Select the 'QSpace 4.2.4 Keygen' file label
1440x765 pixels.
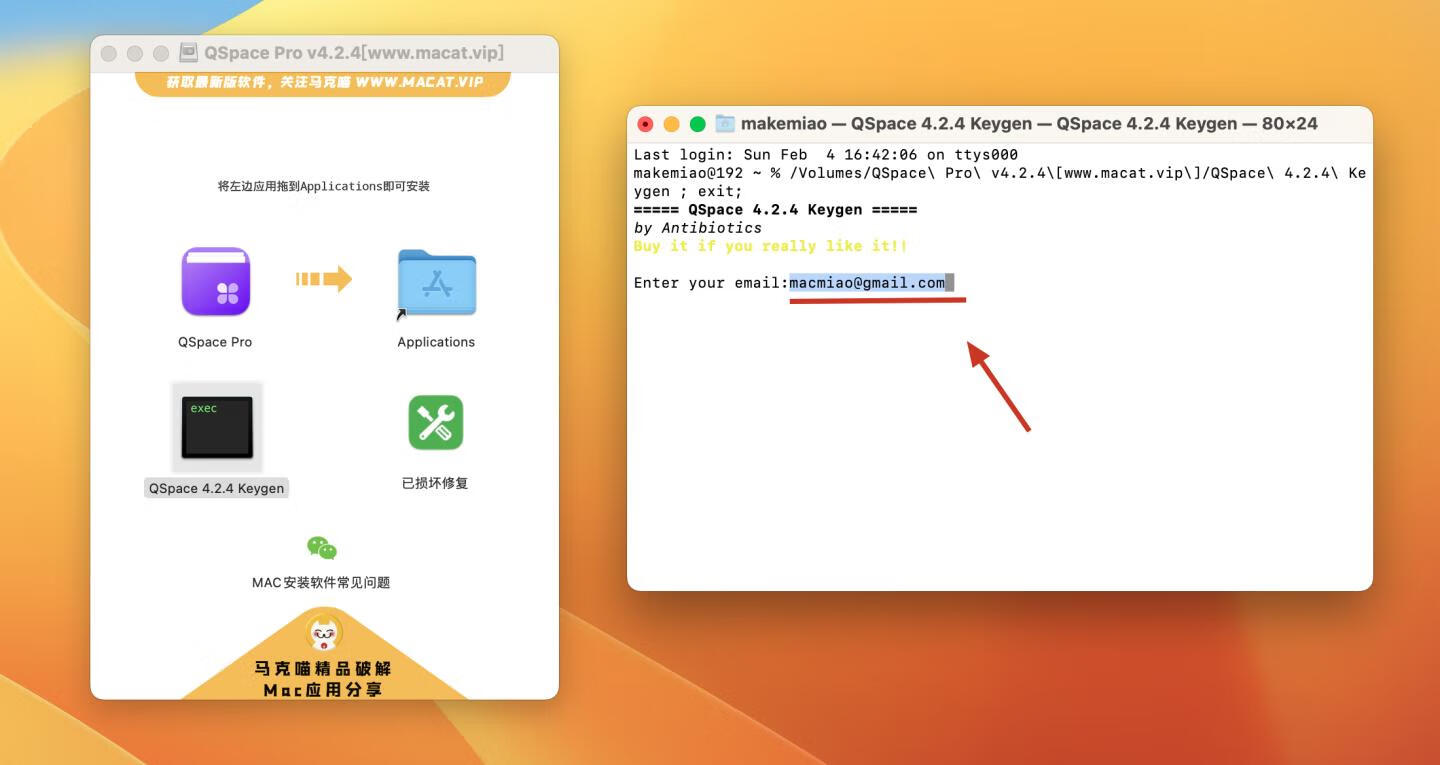pyautogui.click(x=217, y=488)
